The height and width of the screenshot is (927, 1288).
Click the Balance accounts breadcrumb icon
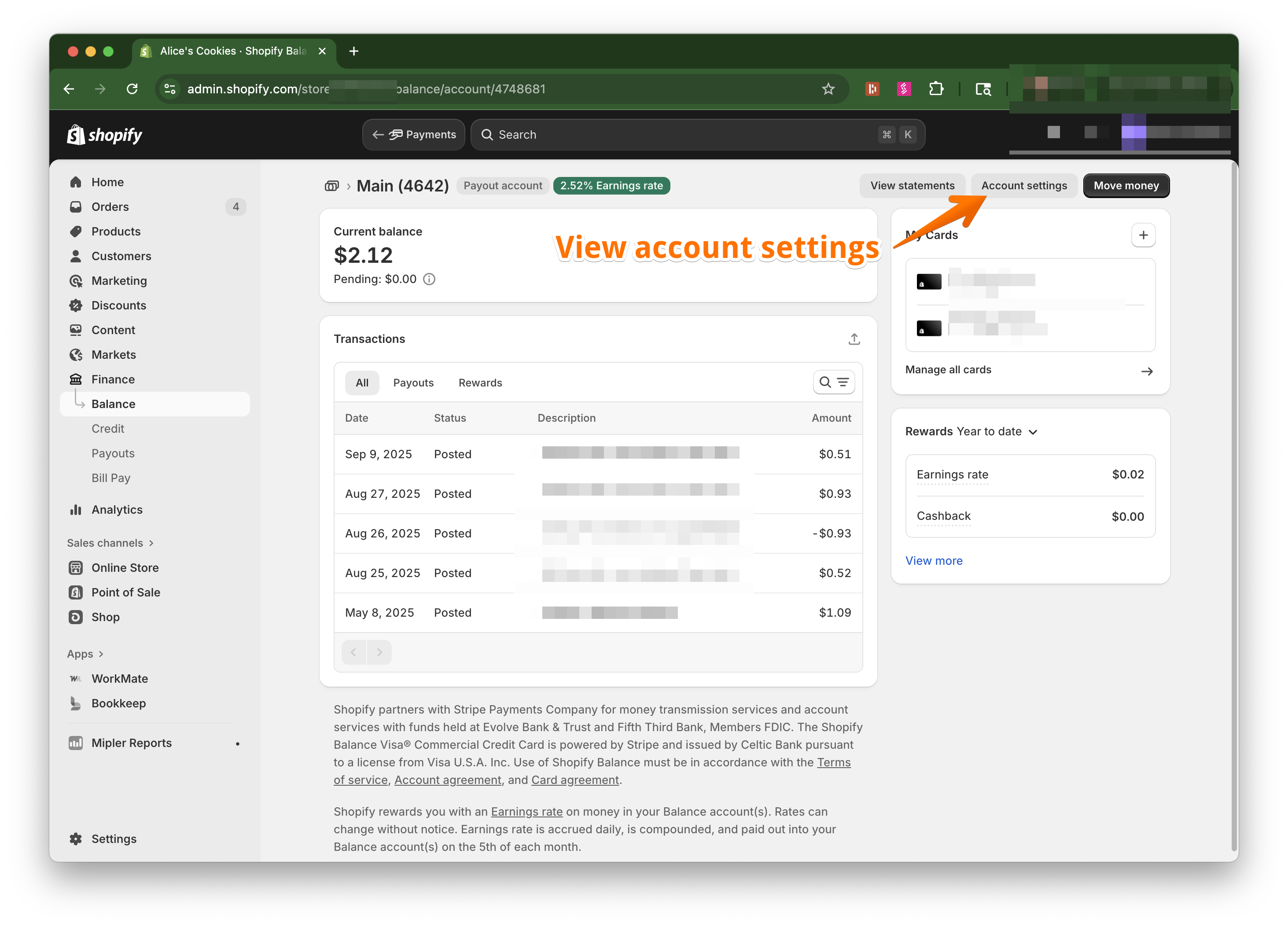point(331,186)
